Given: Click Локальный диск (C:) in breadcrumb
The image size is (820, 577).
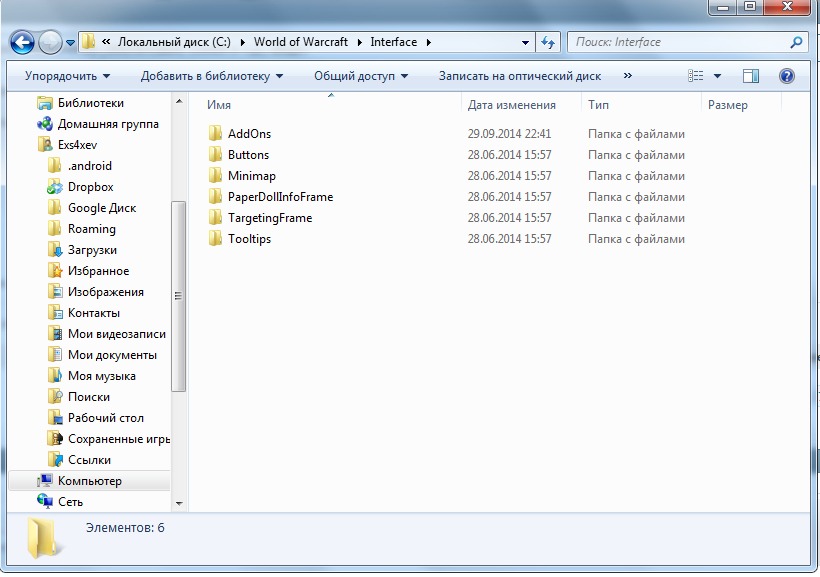Looking at the screenshot, I should pyautogui.click(x=174, y=42).
